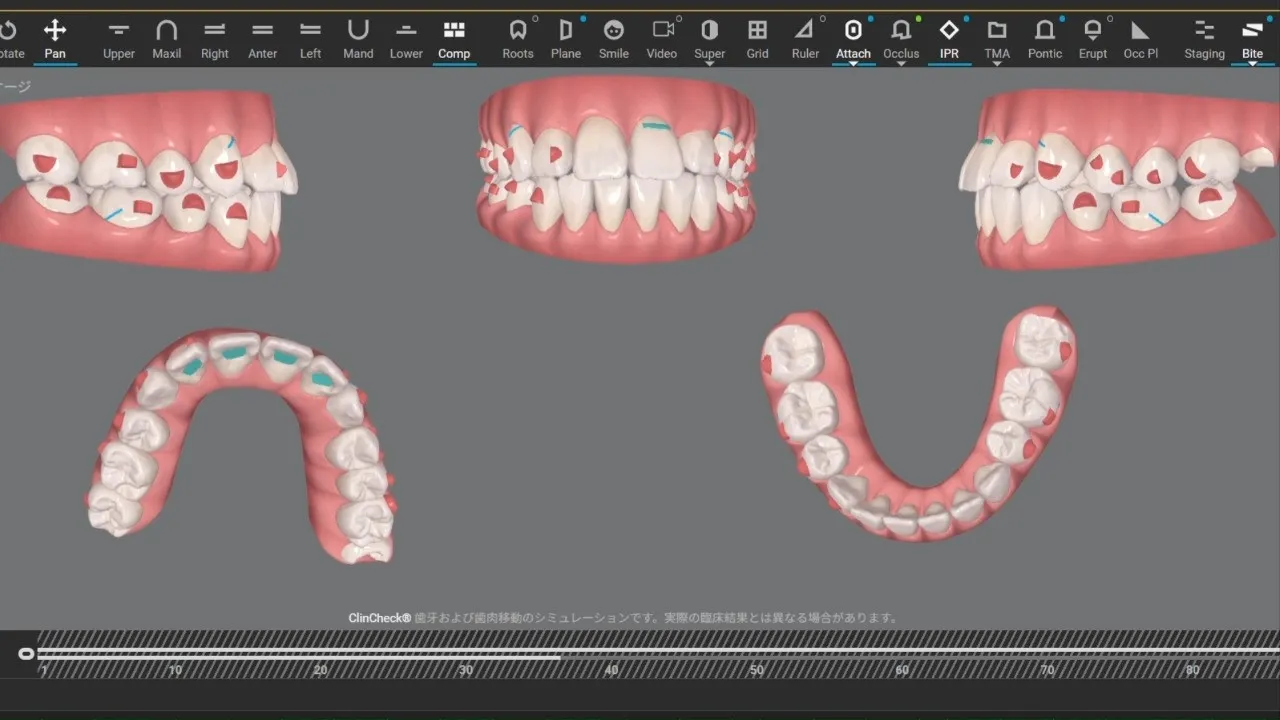Viewport: 1280px width, 720px height.
Task: Expand the Super dropdown arrow
Action: click(710, 64)
